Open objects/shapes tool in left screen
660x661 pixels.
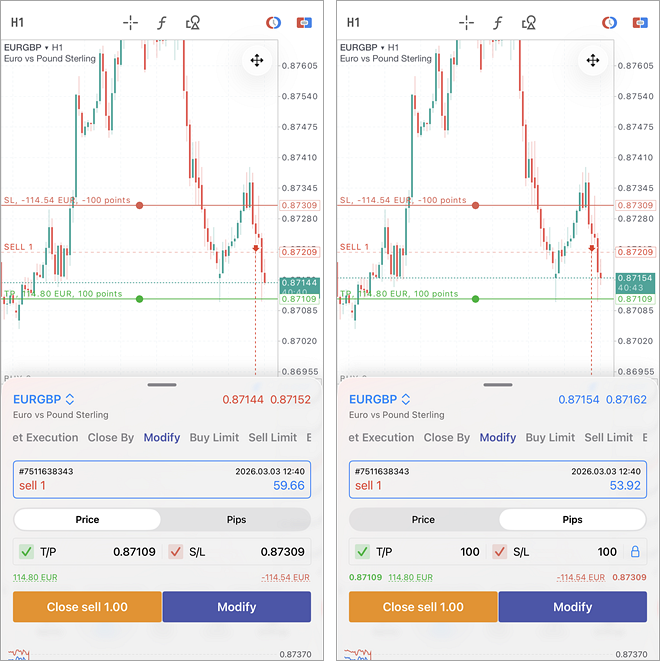click(193, 23)
